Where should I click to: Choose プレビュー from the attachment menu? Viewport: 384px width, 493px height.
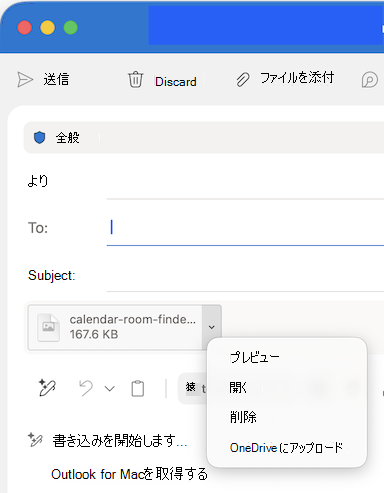pyautogui.click(x=255, y=357)
